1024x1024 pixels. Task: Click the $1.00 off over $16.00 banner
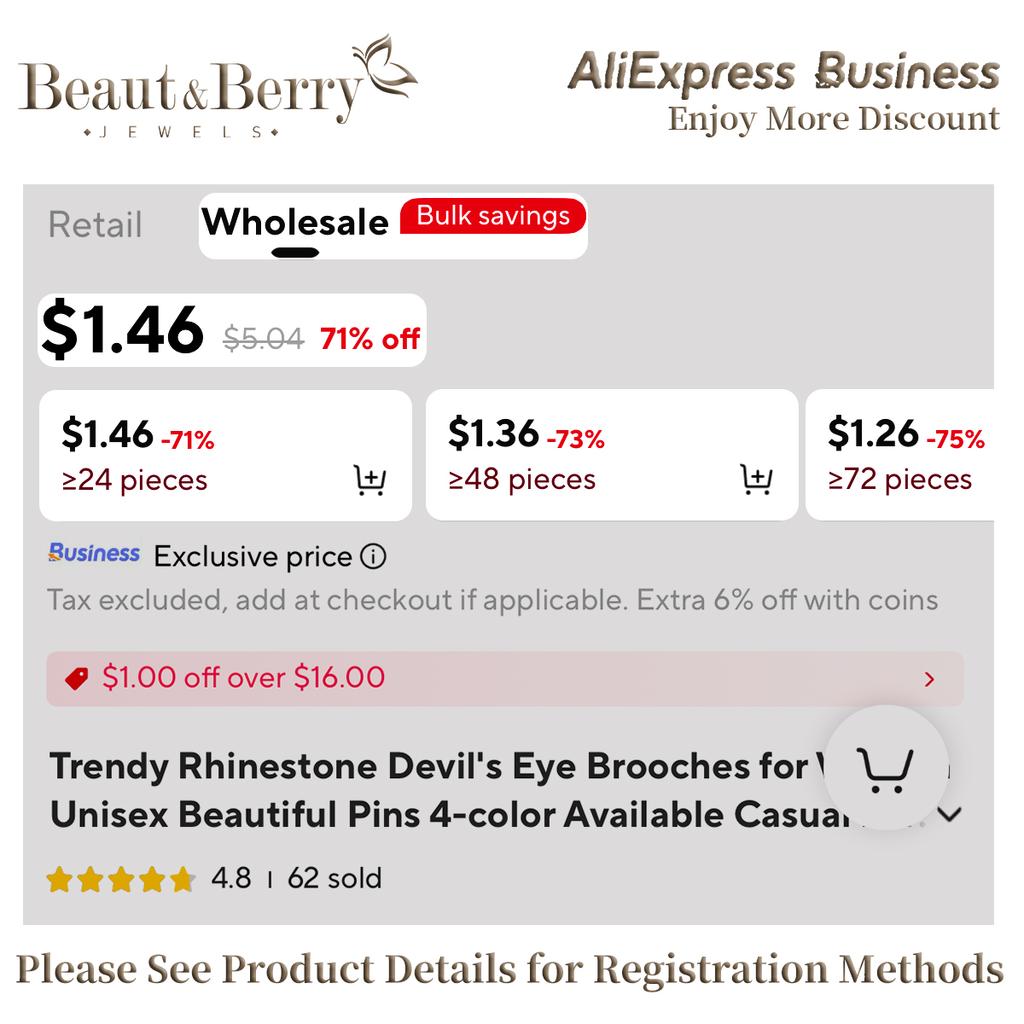(500, 679)
